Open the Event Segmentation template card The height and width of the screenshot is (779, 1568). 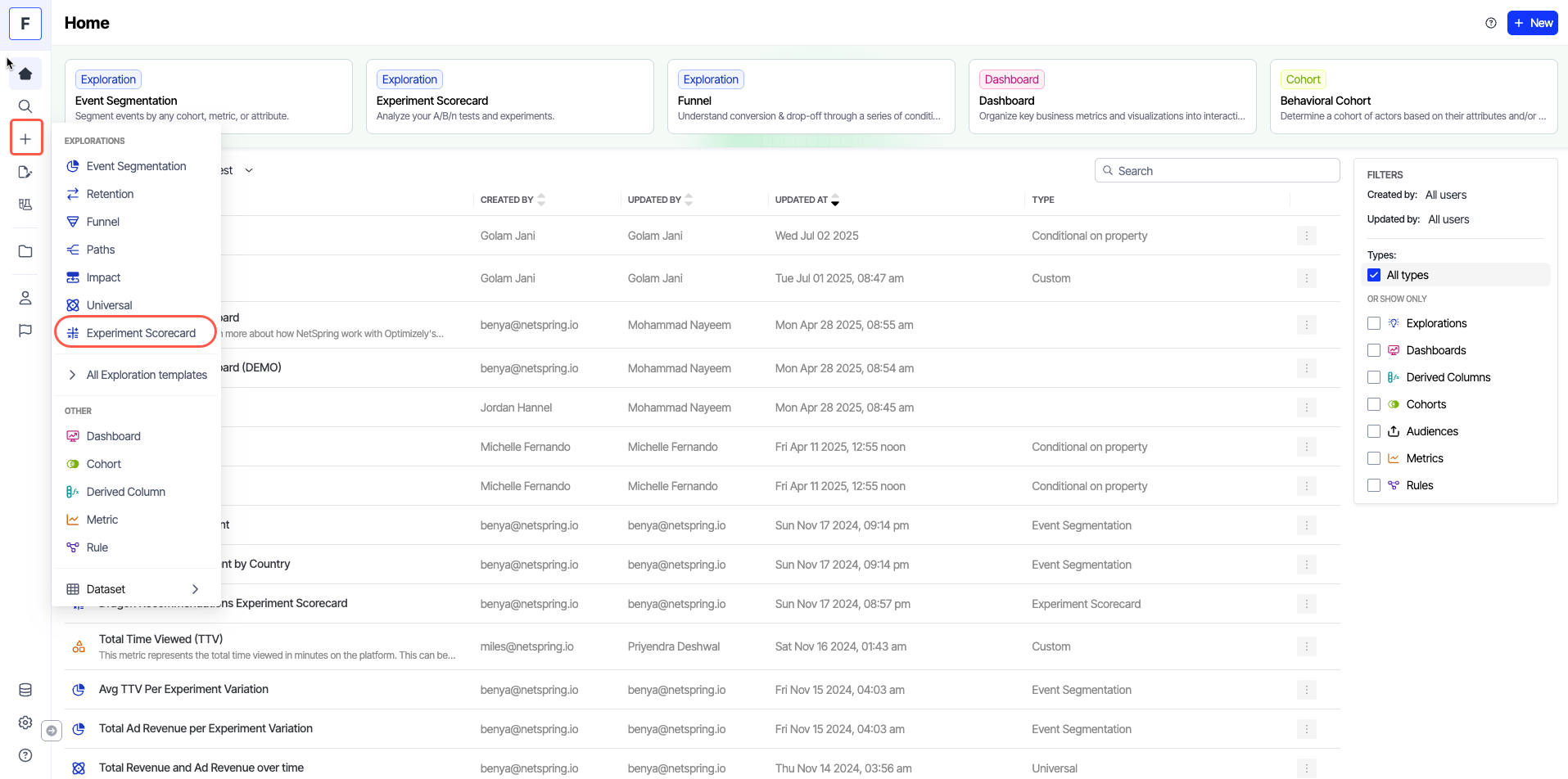209,97
